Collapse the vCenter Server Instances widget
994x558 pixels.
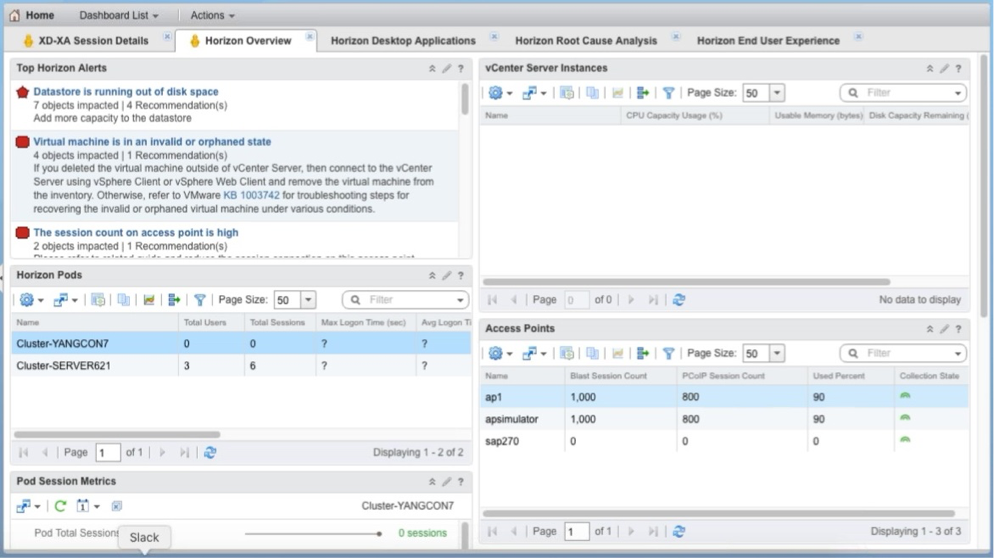pos(929,68)
